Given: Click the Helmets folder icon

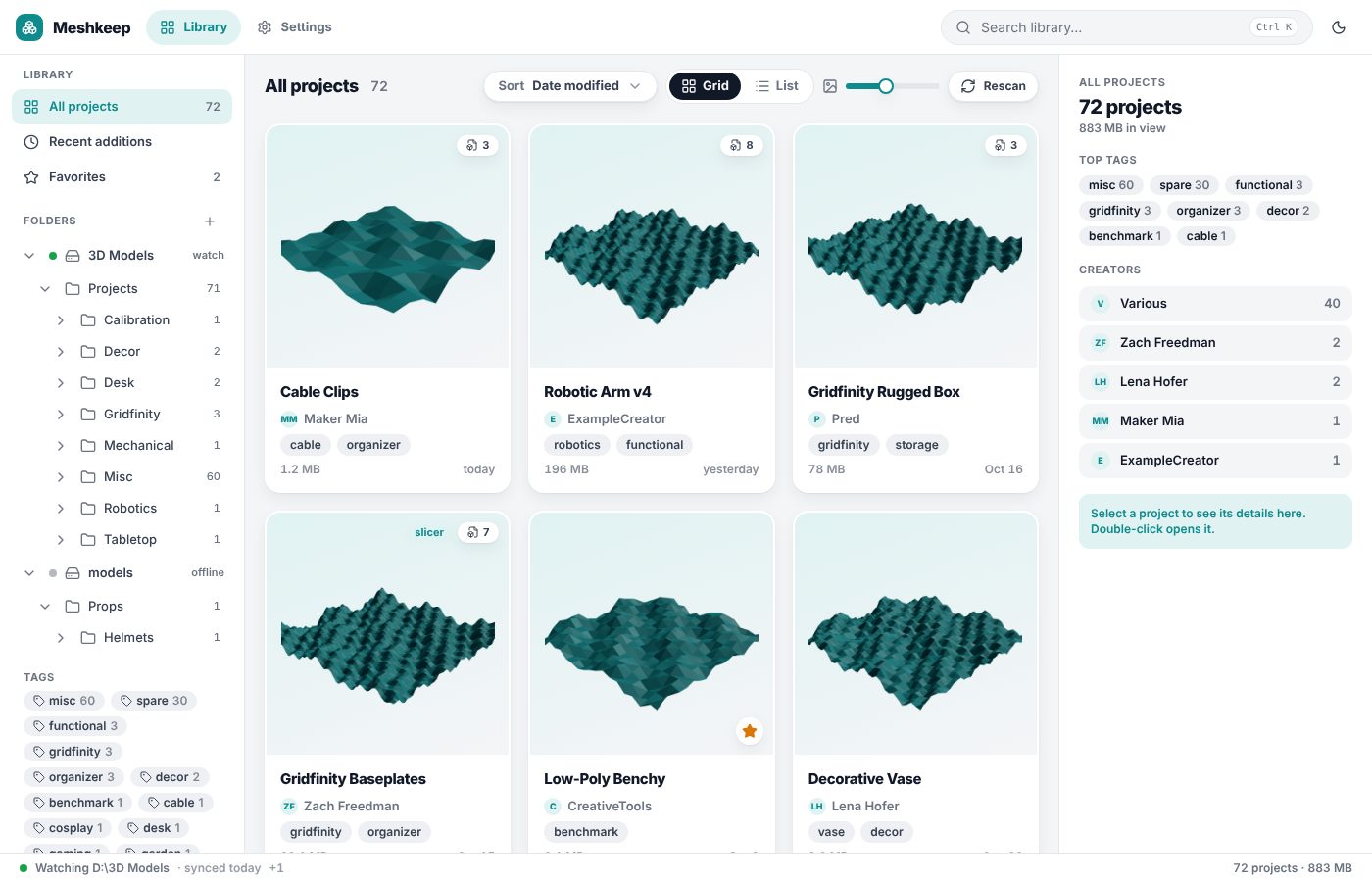Looking at the screenshot, I should pyautogui.click(x=88, y=638).
